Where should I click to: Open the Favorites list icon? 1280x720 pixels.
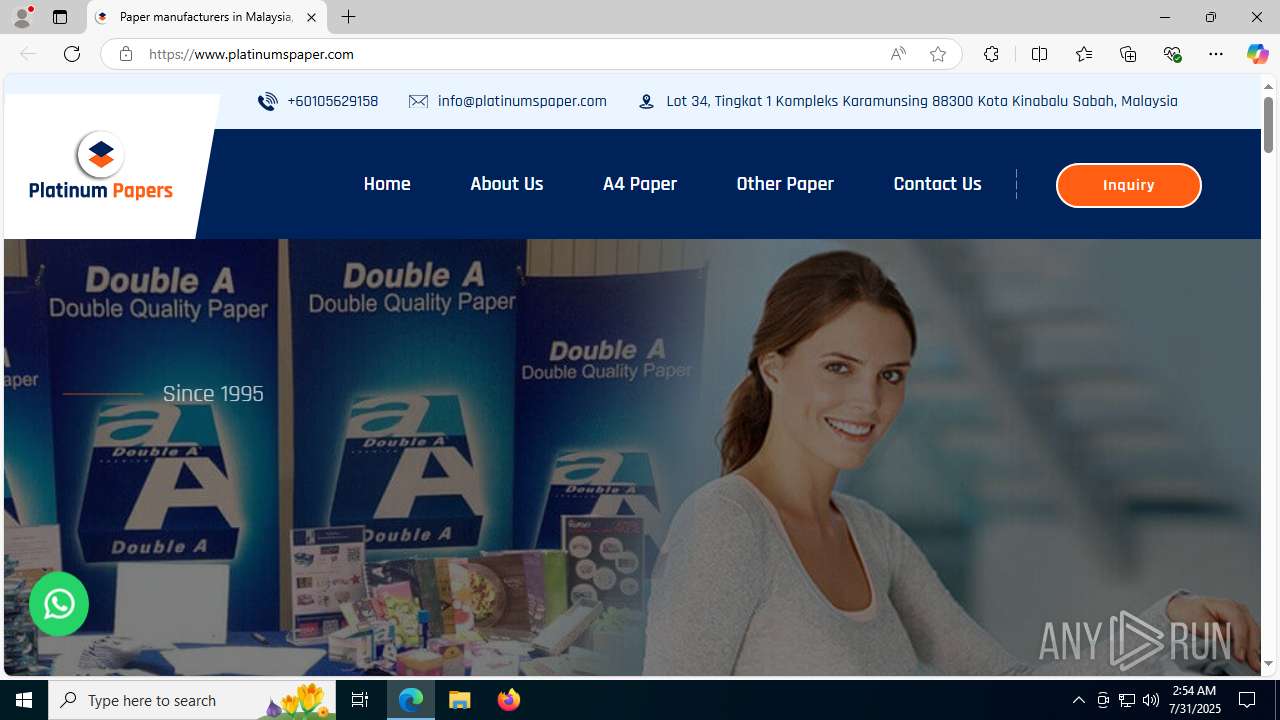click(1083, 54)
